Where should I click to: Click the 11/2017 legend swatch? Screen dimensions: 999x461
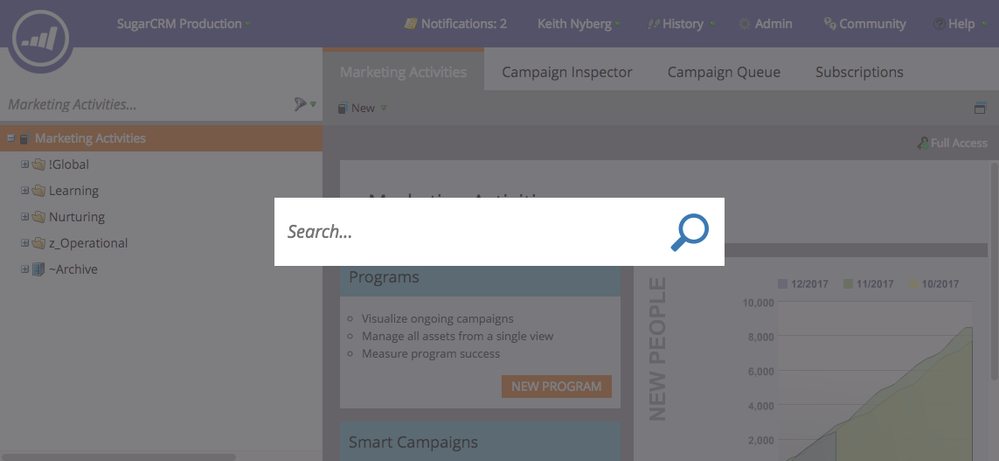click(x=848, y=284)
